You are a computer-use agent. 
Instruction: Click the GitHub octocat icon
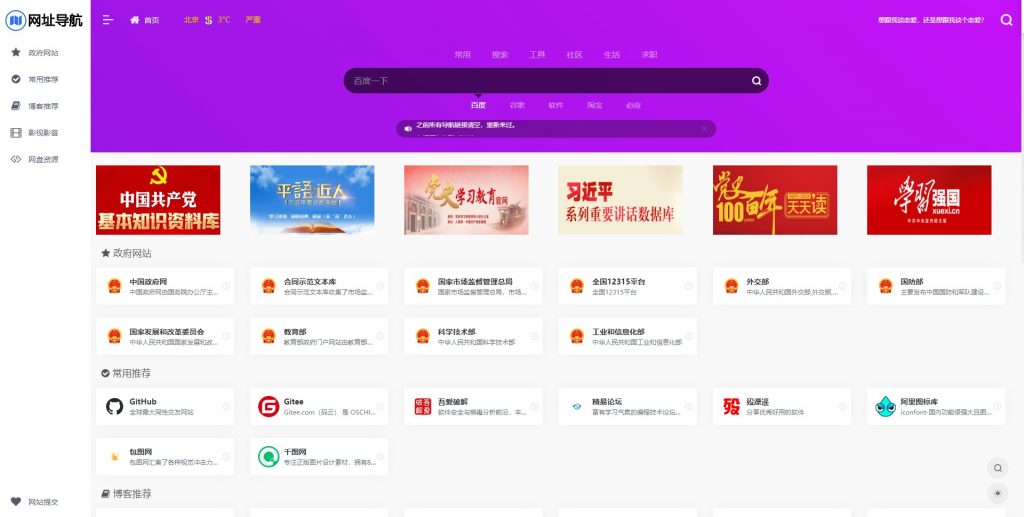114,407
